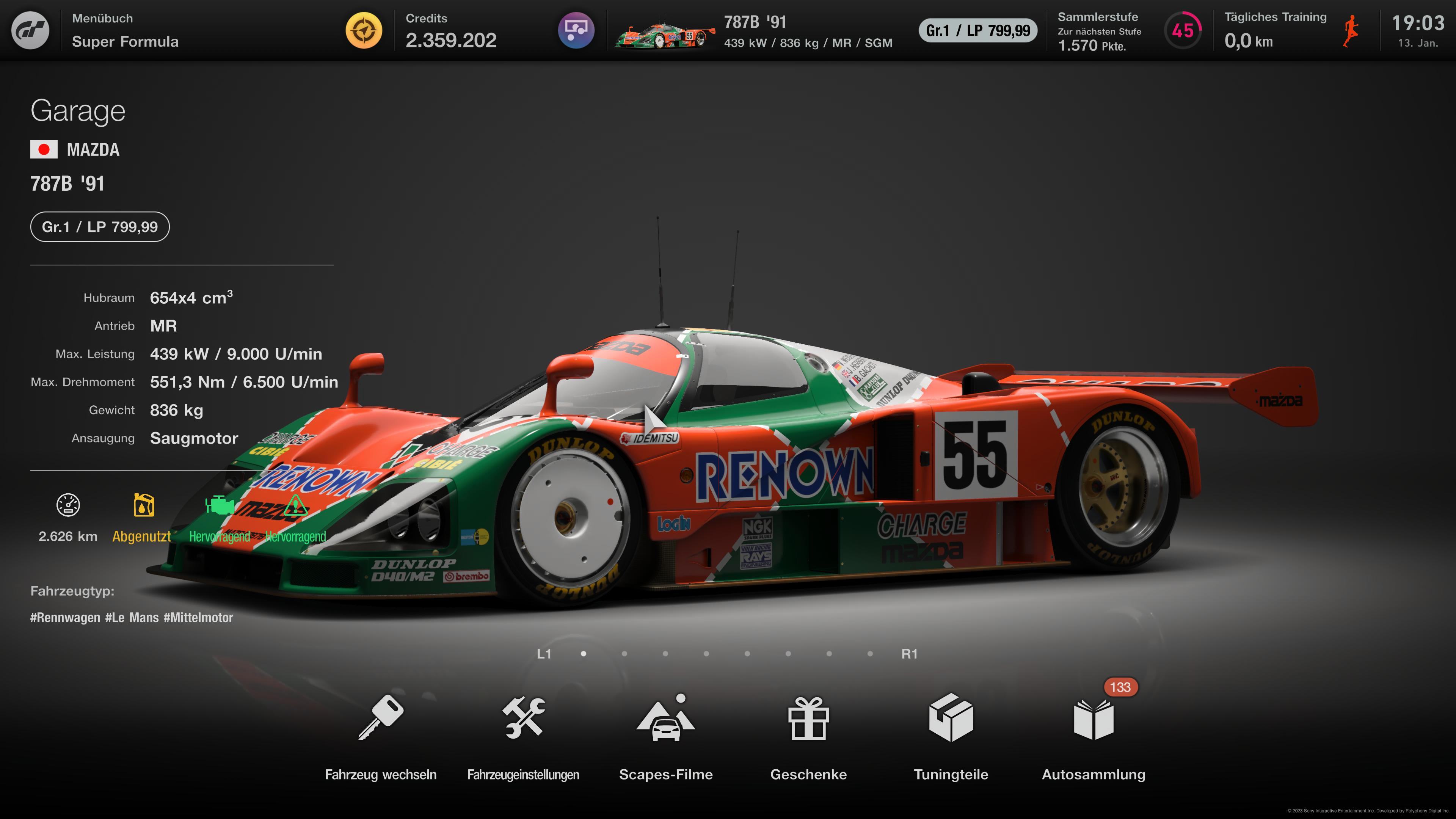Select the fifth page indicator dot
1456x819 pixels.
[747, 654]
